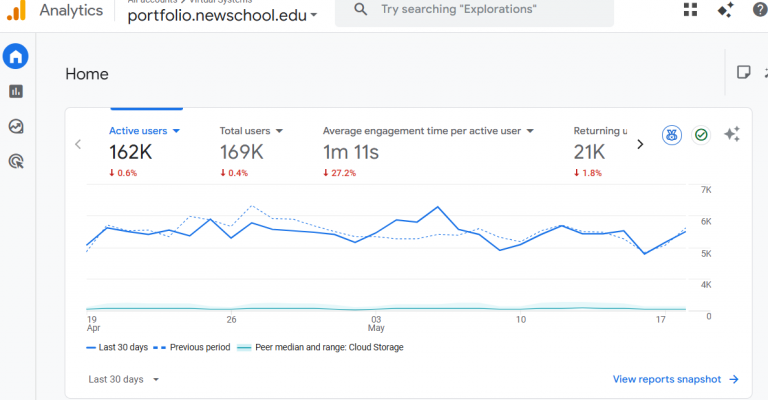Click the Analytics product name
Viewport: 768px width, 400px height.
(72, 10)
